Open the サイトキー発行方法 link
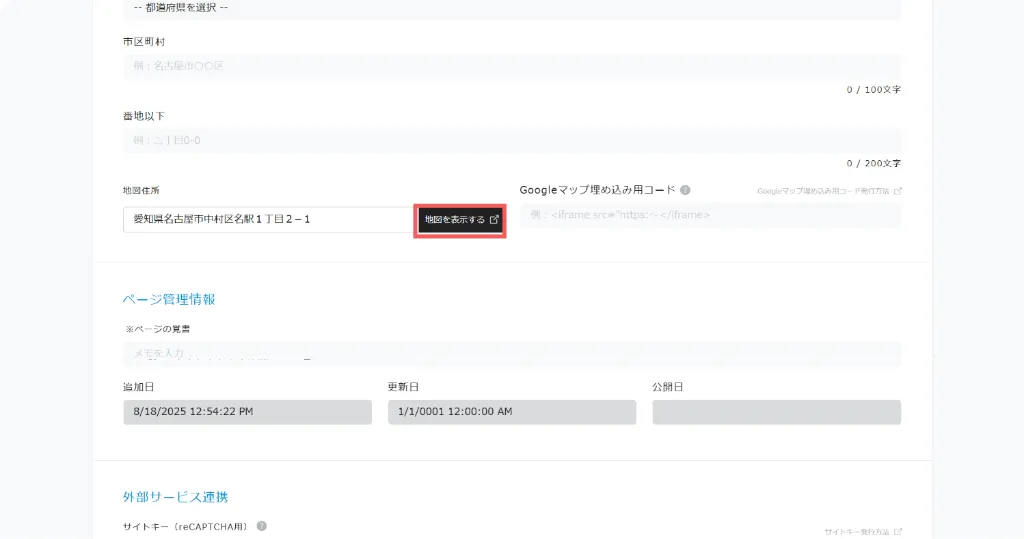The width and height of the screenshot is (1024, 539). pos(856,532)
